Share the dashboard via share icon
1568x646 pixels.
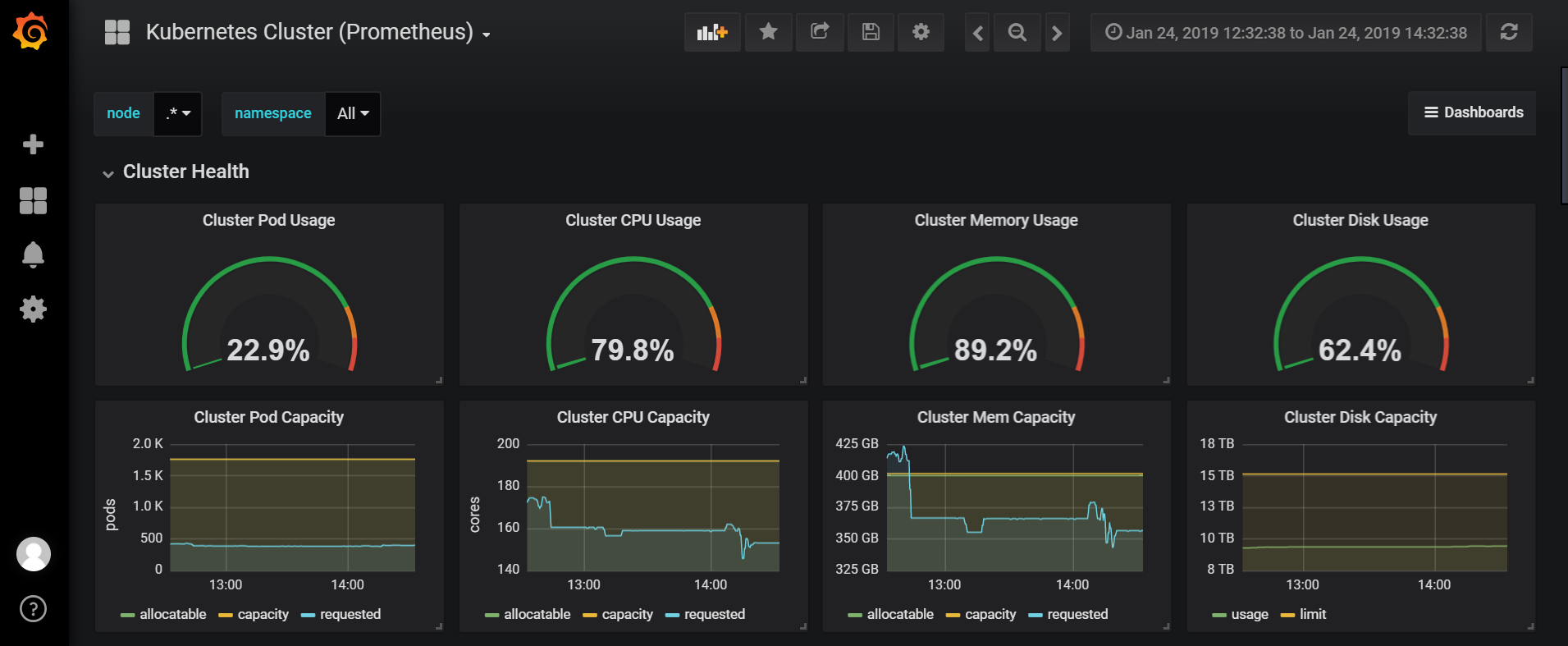(x=819, y=33)
